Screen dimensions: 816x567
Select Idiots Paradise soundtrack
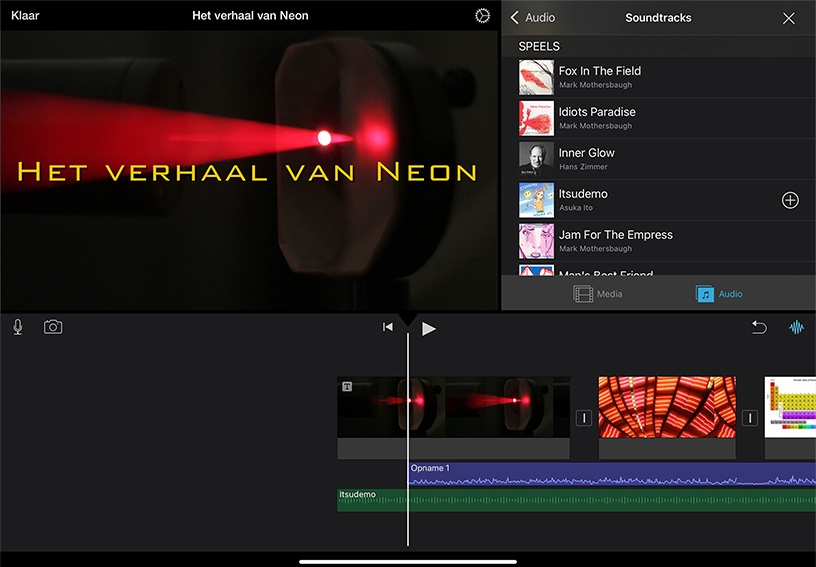[x=658, y=118]
